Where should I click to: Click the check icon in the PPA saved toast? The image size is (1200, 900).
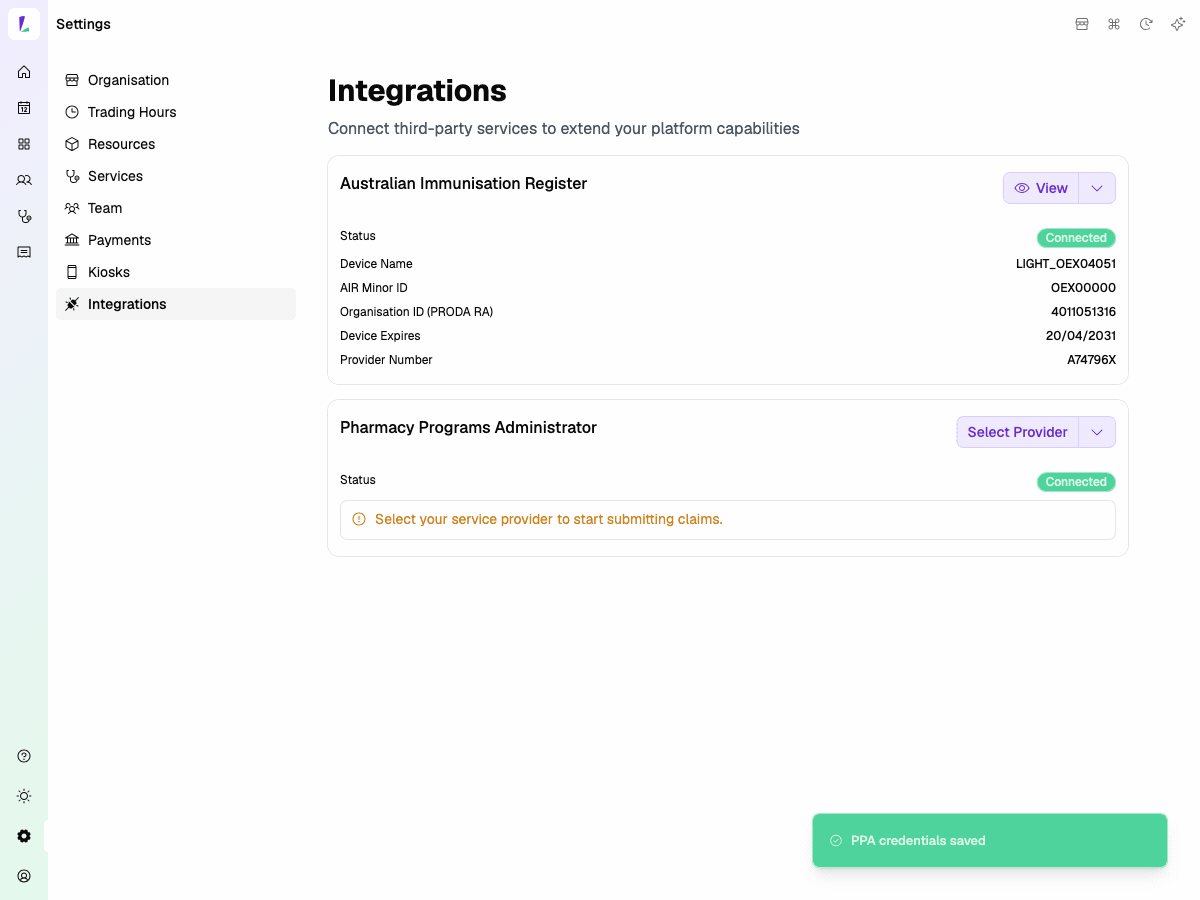836,841
